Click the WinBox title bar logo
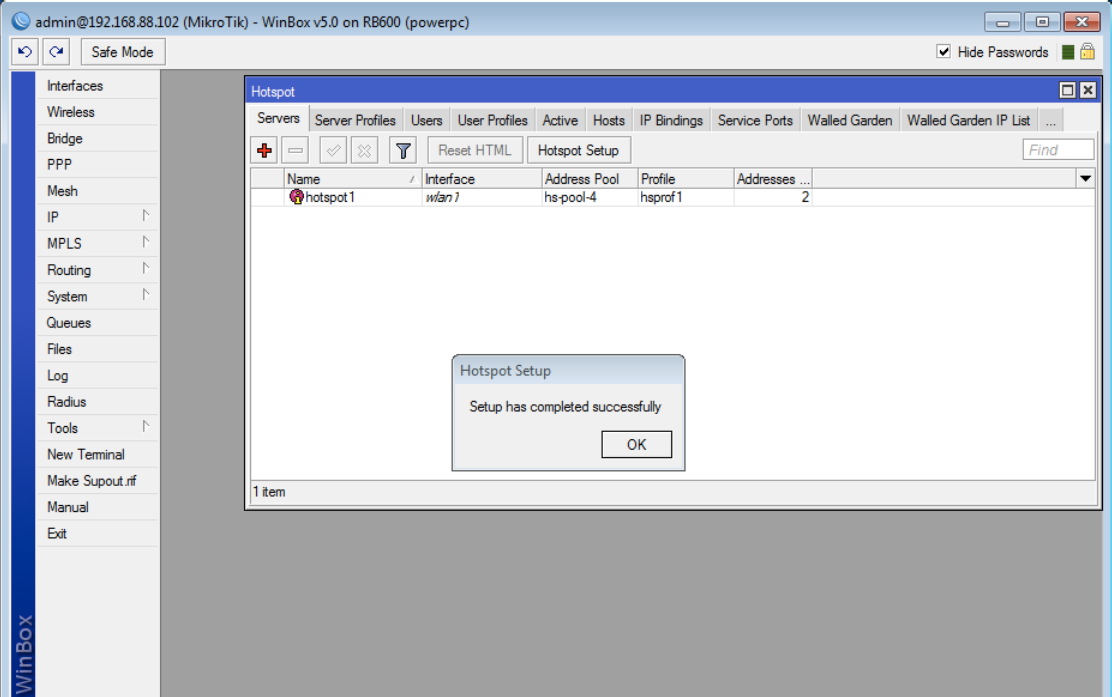This screenshot has width=1112, height=697. pos(21,21)
